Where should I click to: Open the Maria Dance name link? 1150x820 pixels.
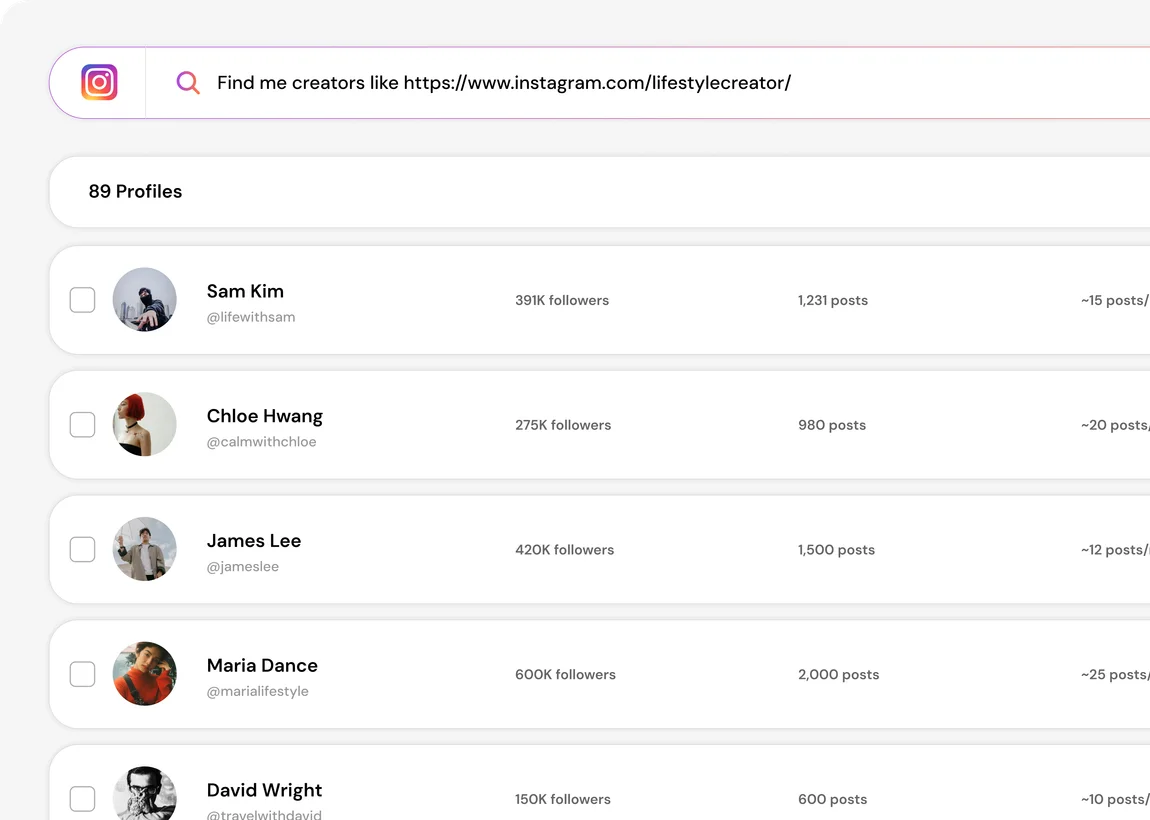pos(262,665)
